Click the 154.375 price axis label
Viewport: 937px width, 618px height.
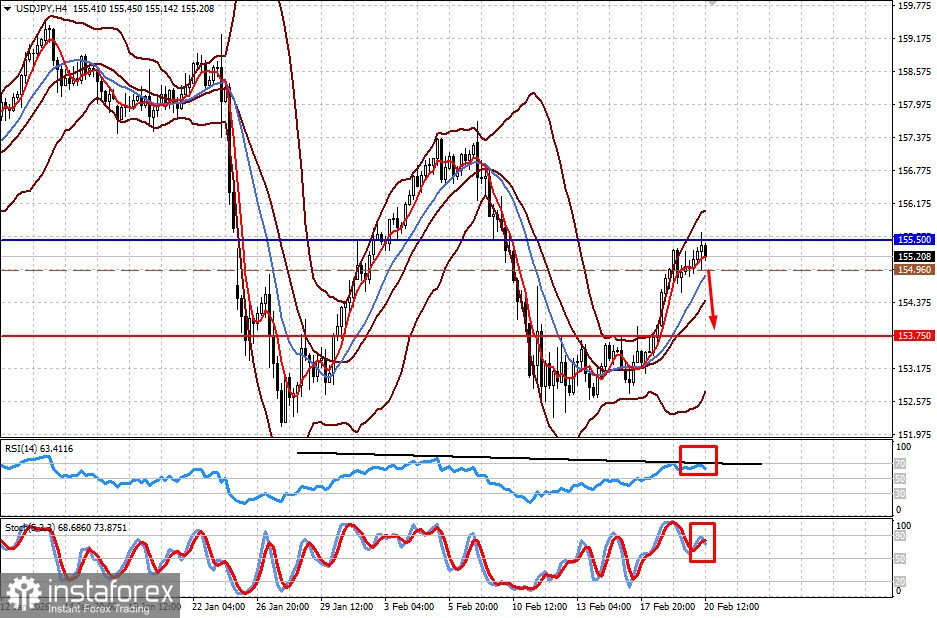915,303
